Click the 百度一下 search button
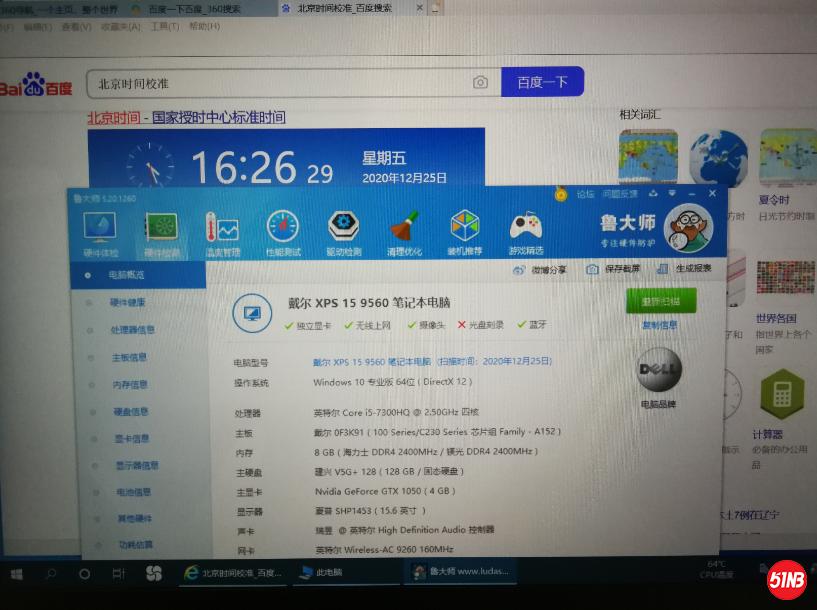817x610 pixels. point(542,82)
